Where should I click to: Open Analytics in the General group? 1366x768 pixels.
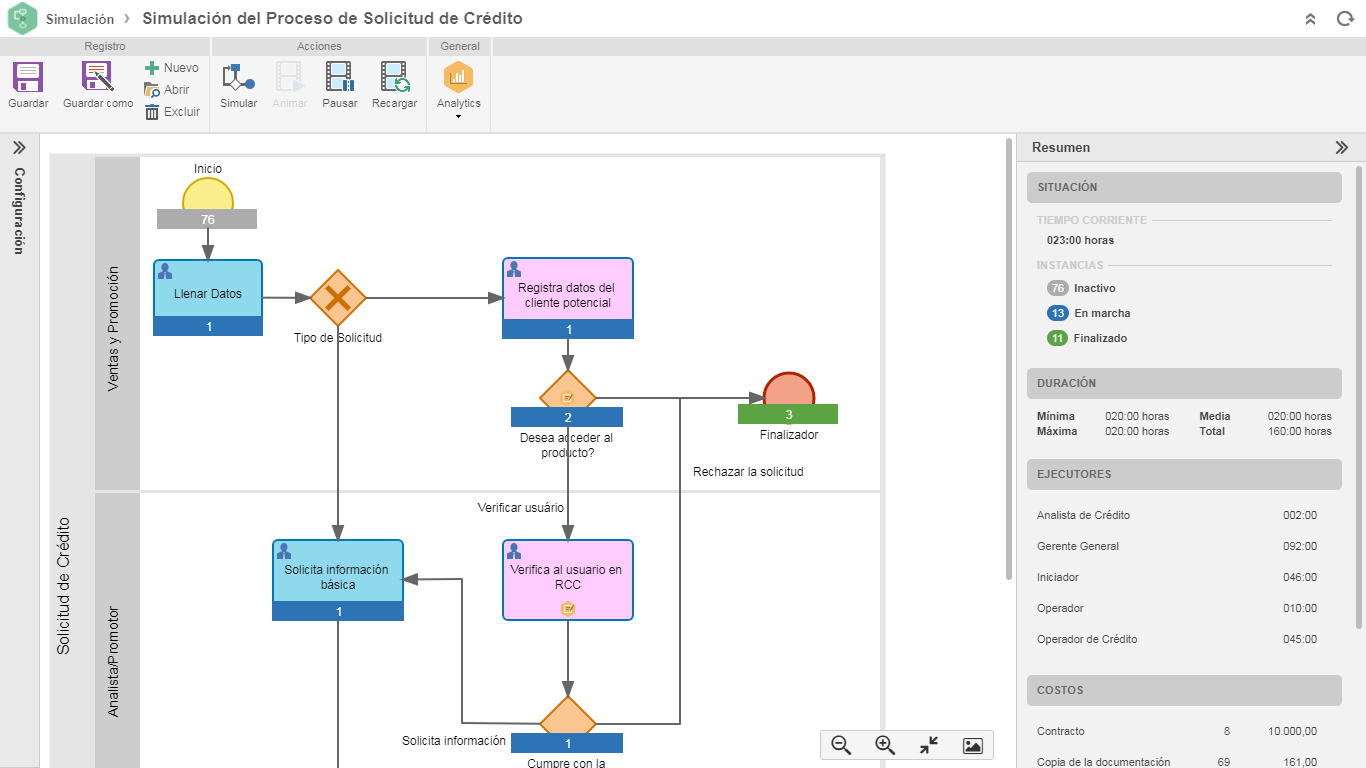(458, 80)
